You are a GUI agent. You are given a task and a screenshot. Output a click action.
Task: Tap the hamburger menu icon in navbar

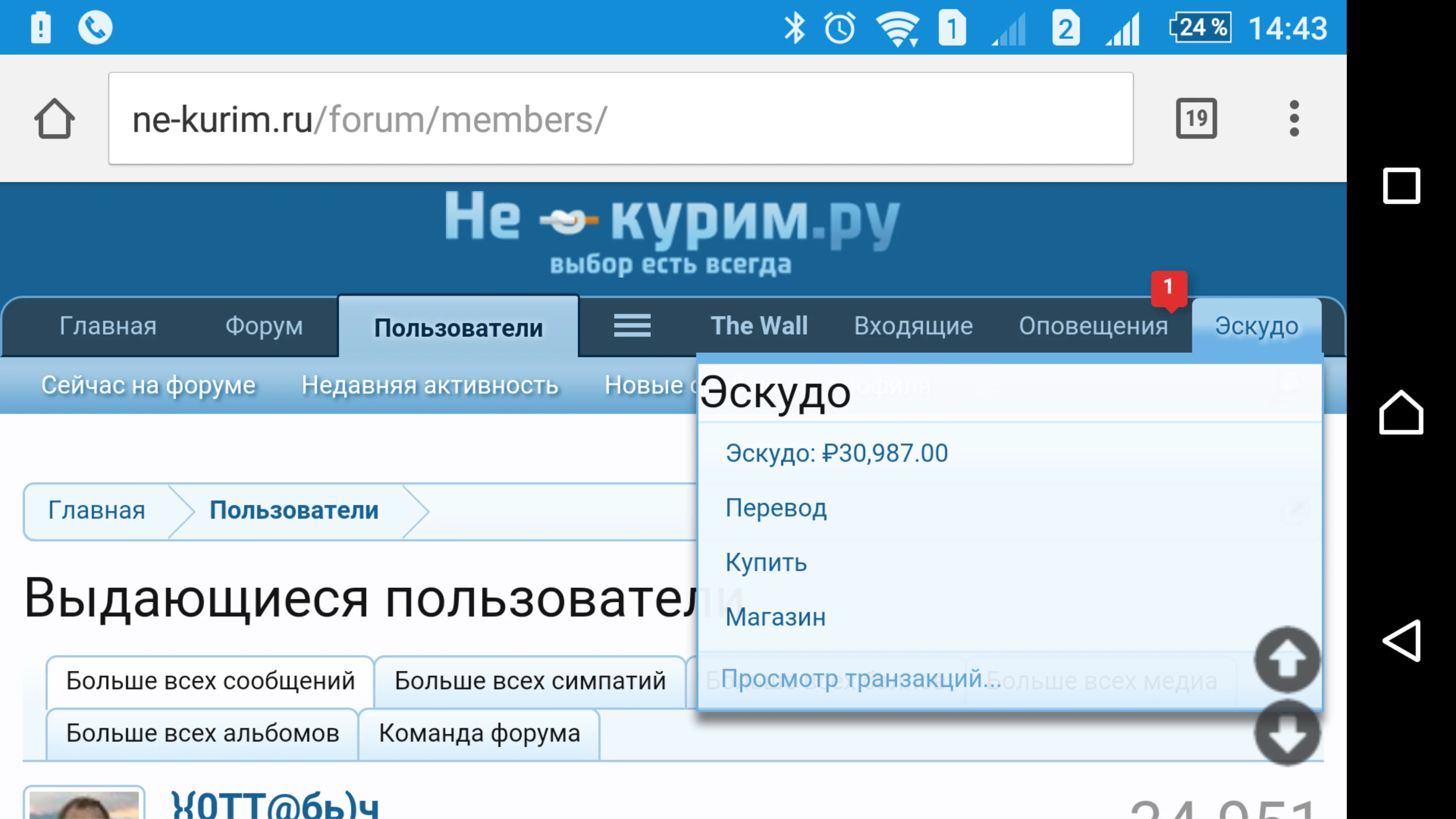tap(632, 326)
